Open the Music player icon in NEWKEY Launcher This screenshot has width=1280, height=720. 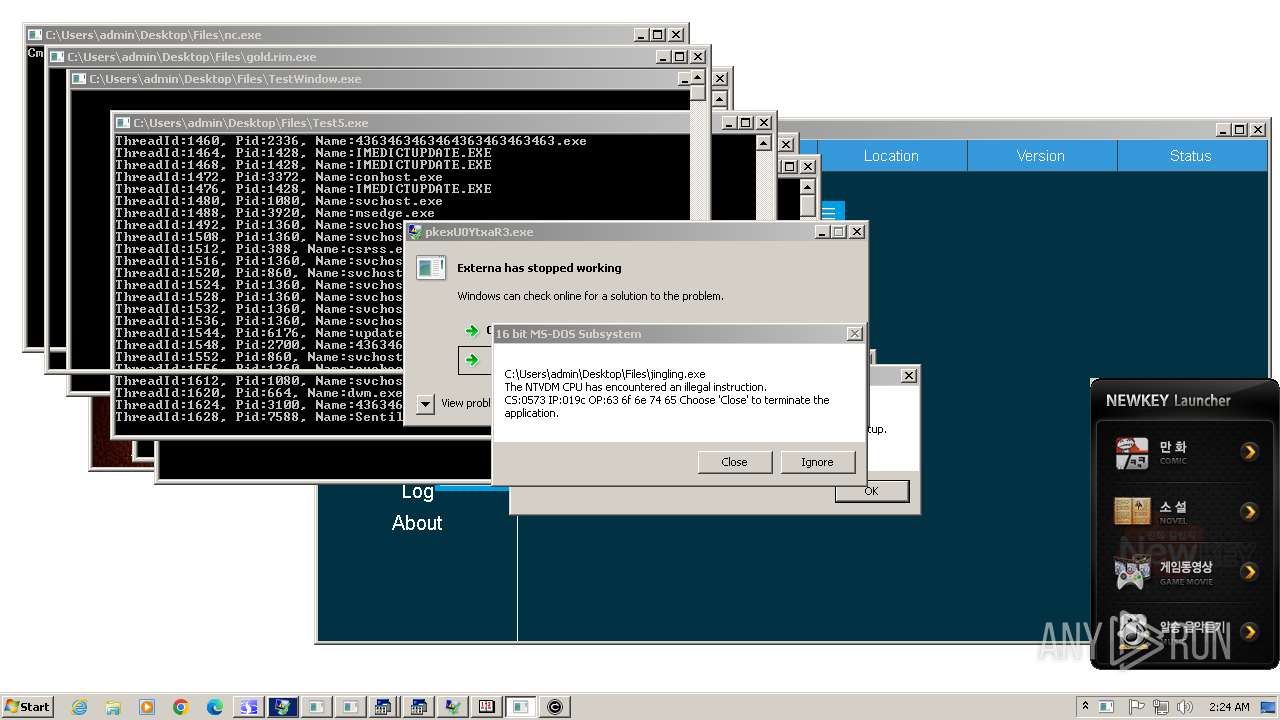click(1132, 631)
